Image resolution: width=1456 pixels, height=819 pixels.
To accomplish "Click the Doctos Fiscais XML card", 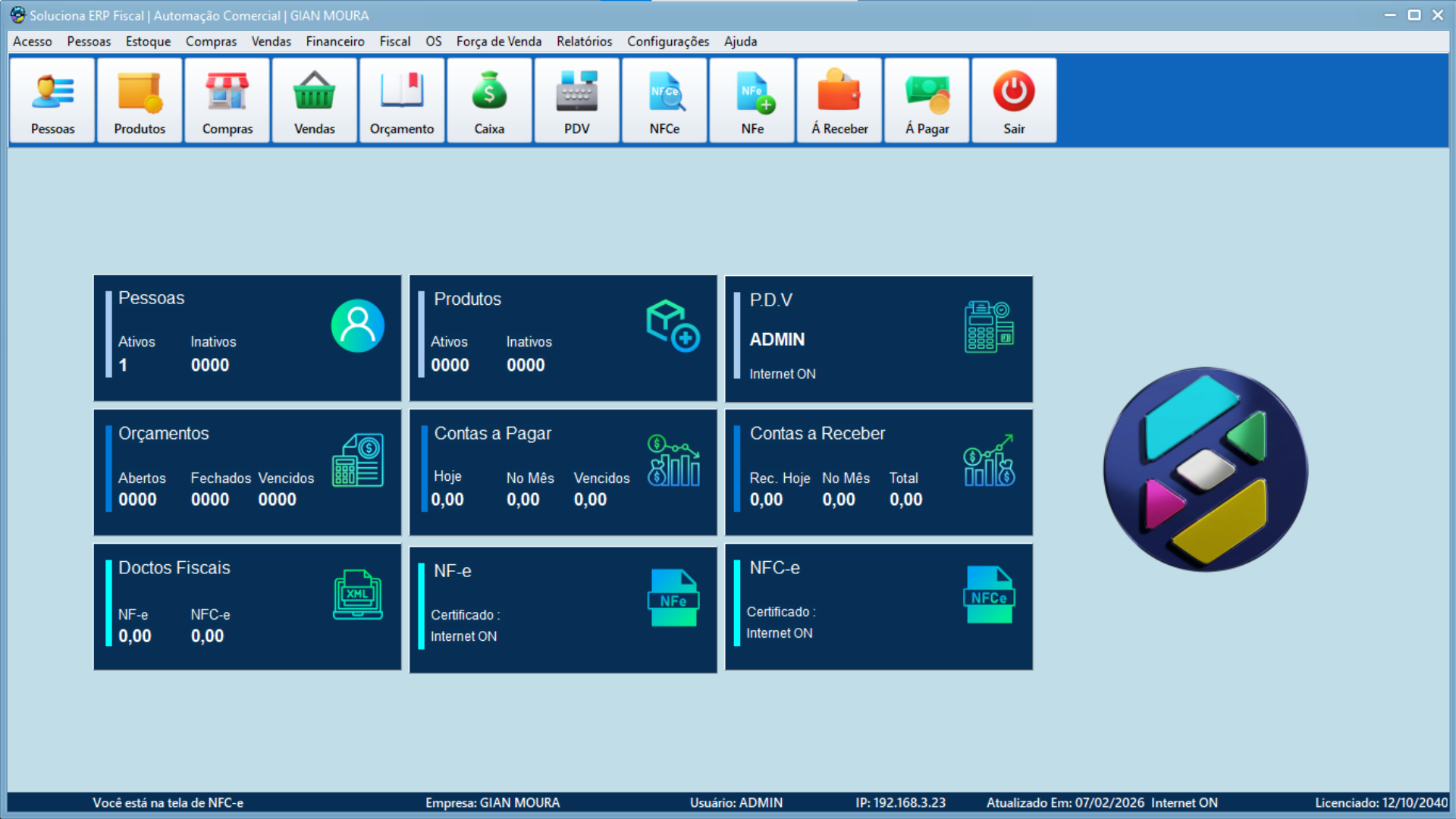I will tap(247, 606).
